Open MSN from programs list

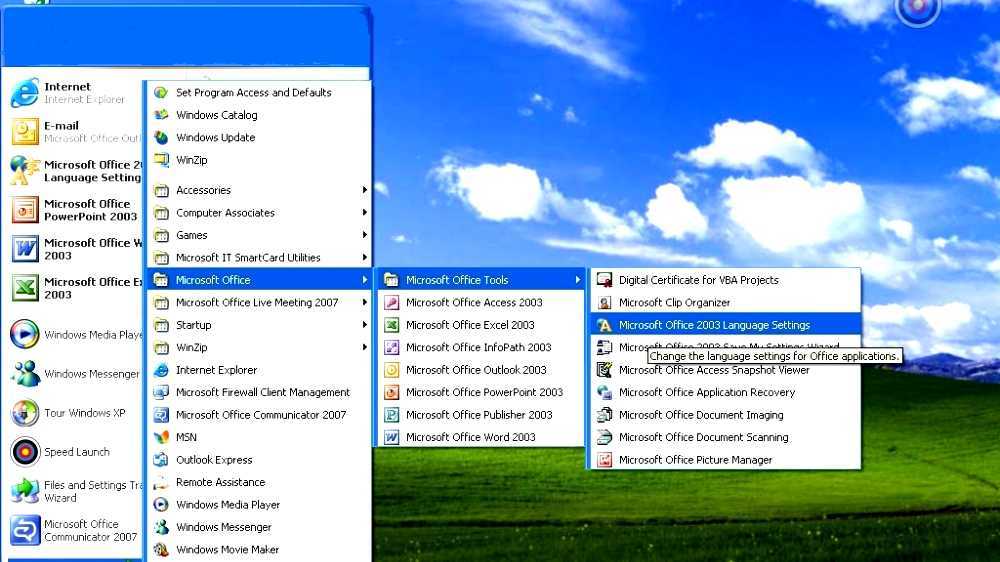point(259,437)
